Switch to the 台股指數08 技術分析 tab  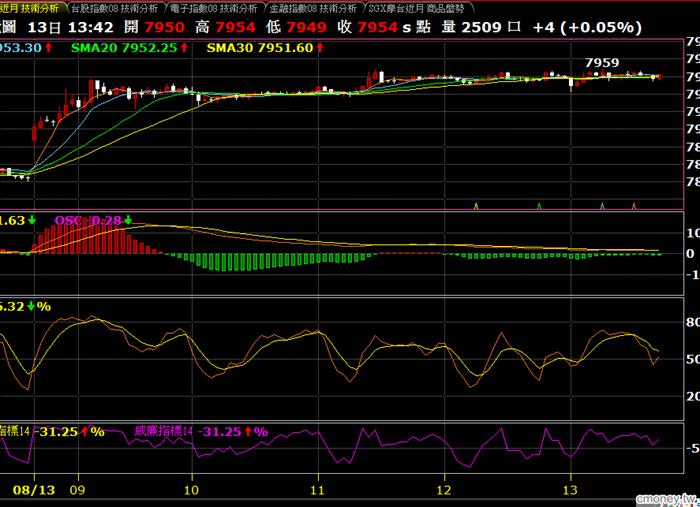(x=115, y=8)
